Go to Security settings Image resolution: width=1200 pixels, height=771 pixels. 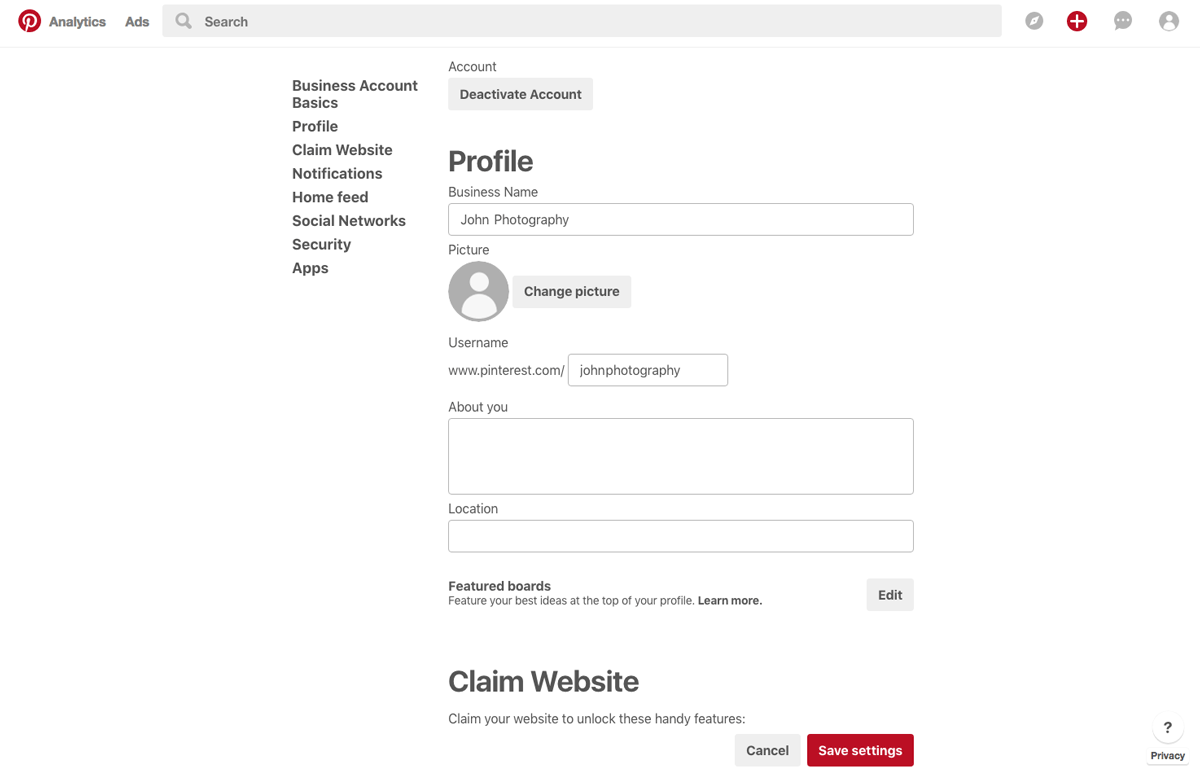(321, 244)
